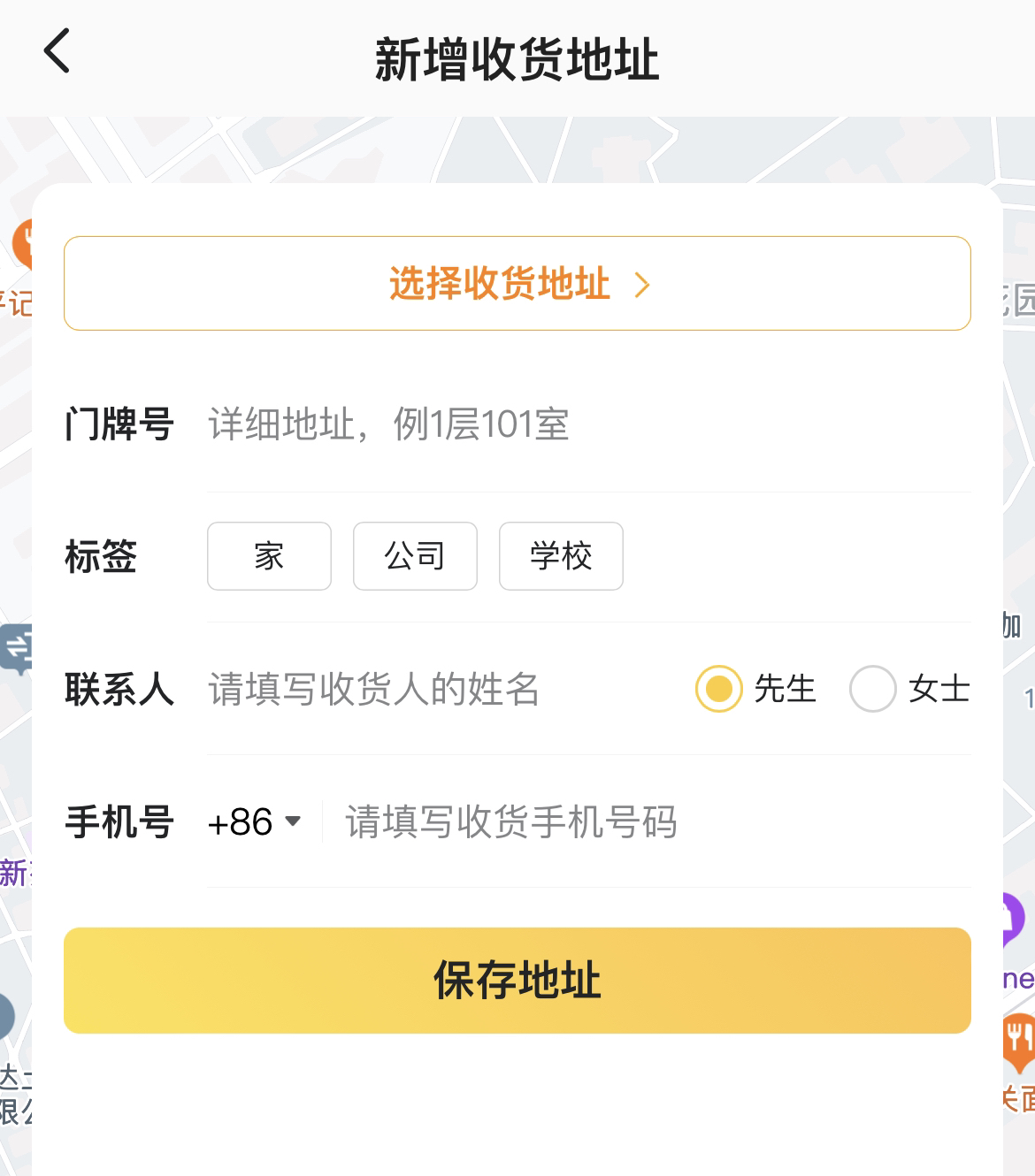Choose the 公司 address tag
This screenshot has height=1176, width=1035.
(415, 556)
